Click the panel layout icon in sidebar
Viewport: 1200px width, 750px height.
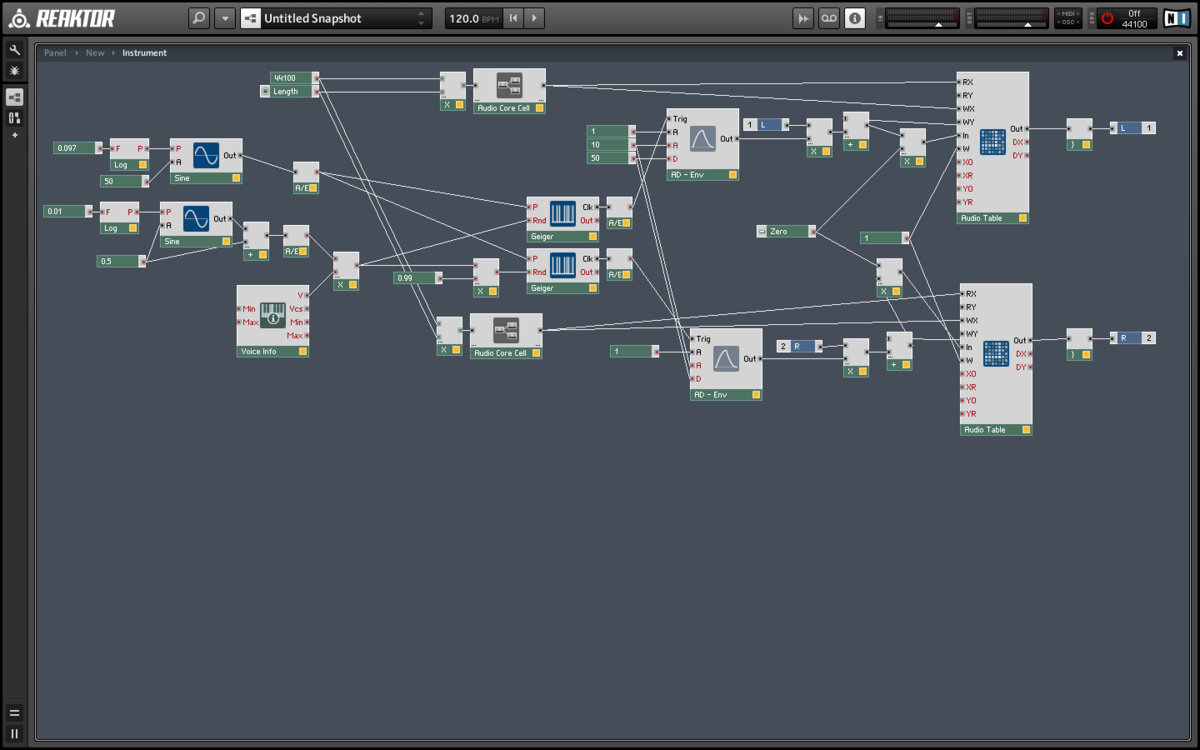tap(15, 118)
